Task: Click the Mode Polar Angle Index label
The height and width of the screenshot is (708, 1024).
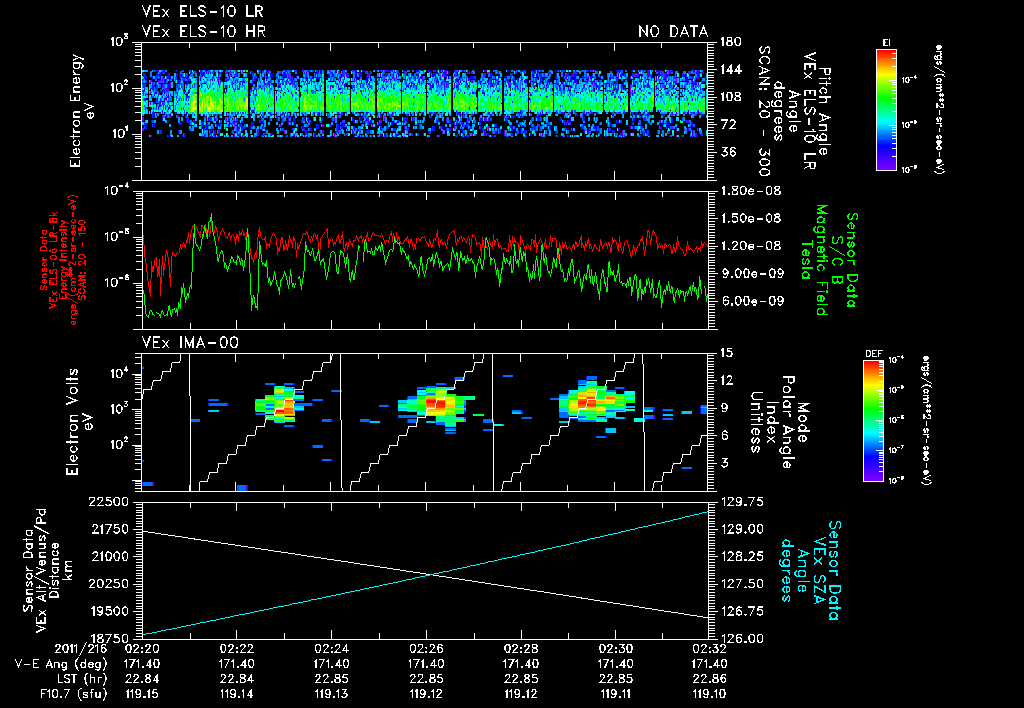Action: tap(779, 422)
